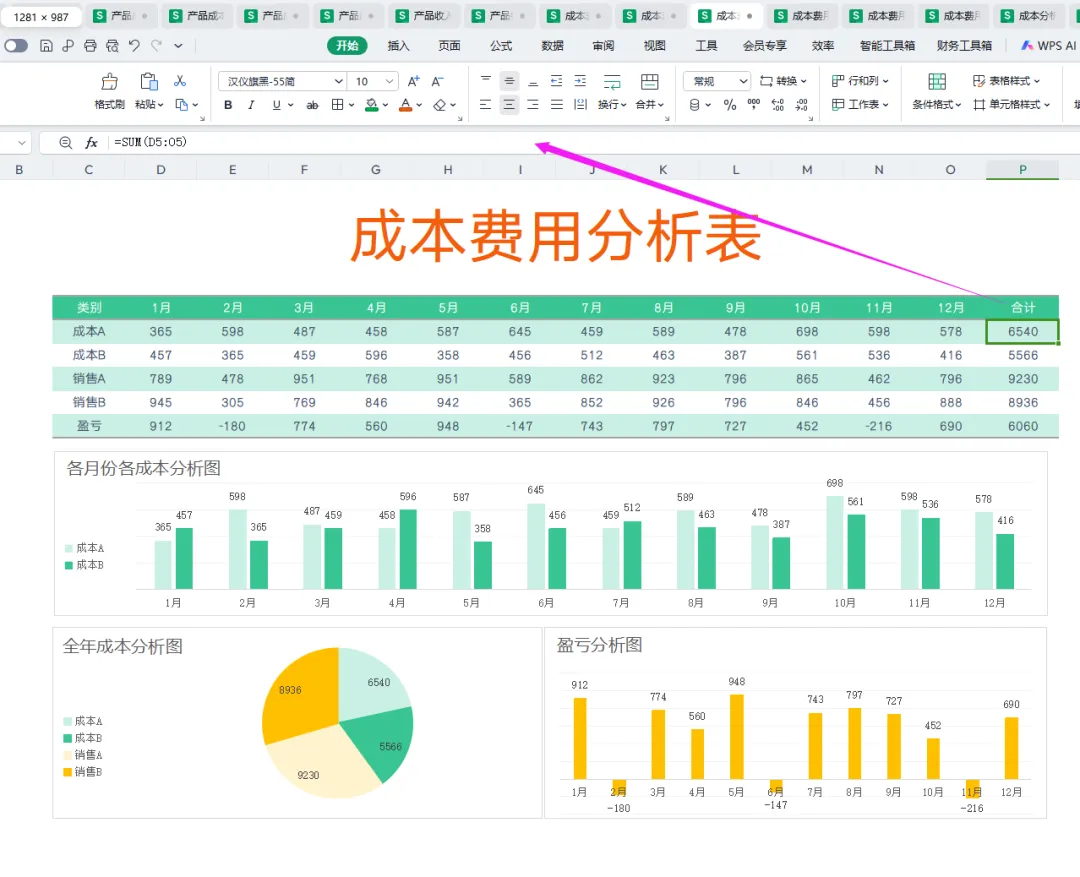The width and height of the screenshot is (1080, 877).
Task: Click the 表格样式 (Table Style) button
Action: (x=1006, y=81)
